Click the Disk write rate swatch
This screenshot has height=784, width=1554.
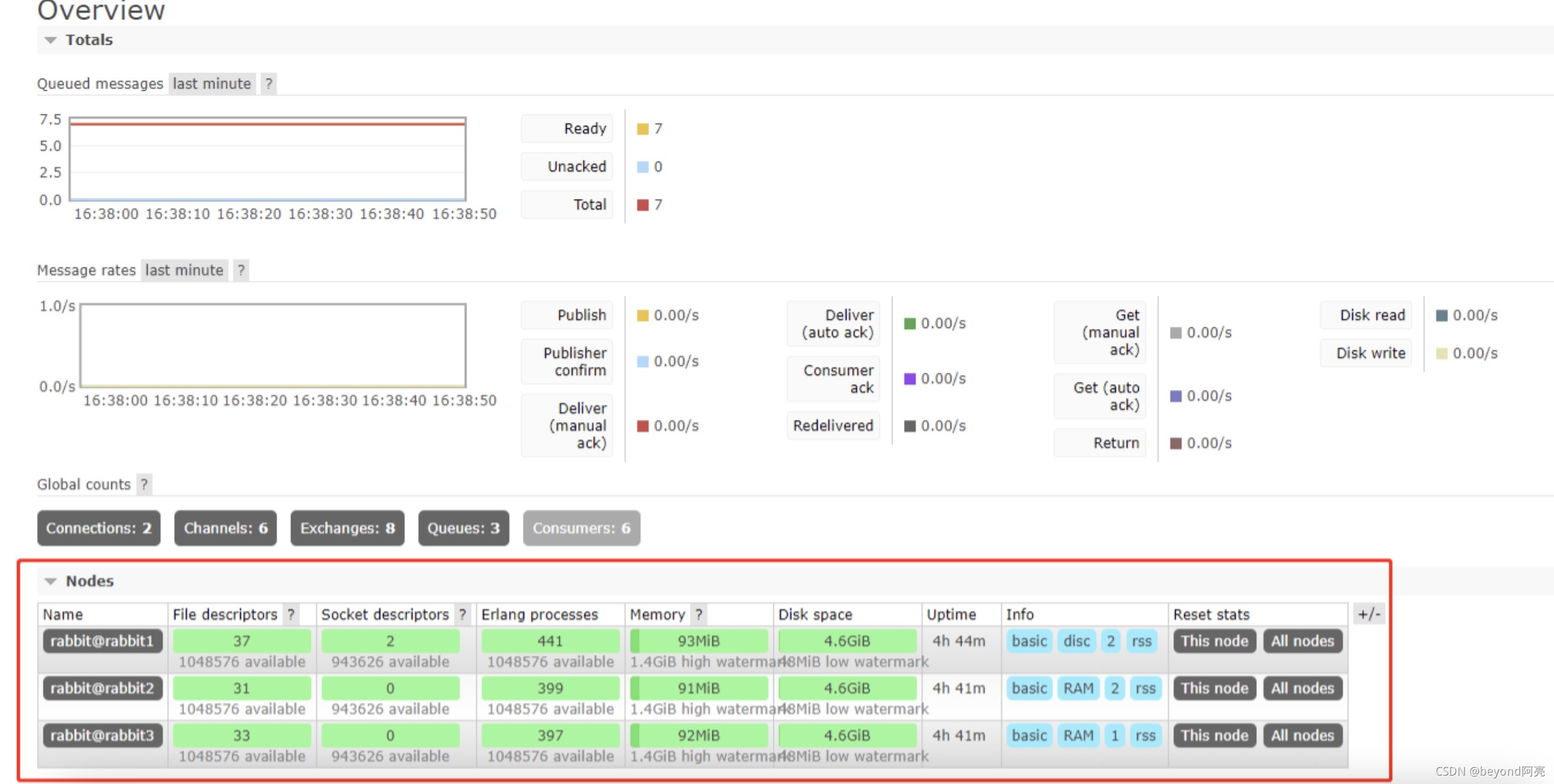1441,353
